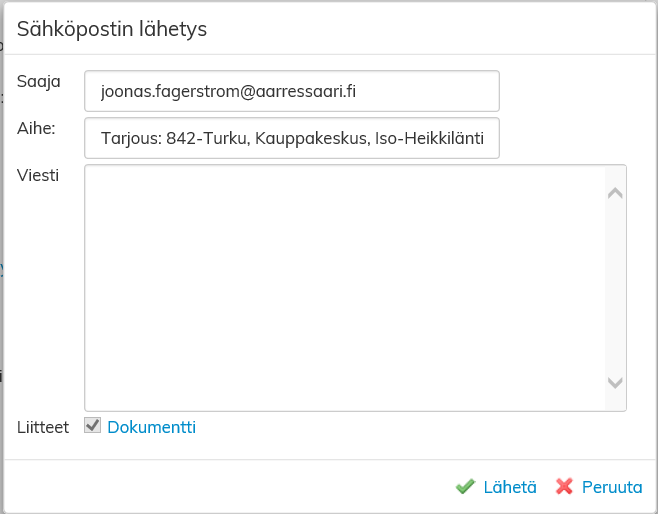This screenshot has height=514, width=658.
Task: Click the Viesti label
Action: (x=38, y=175)
